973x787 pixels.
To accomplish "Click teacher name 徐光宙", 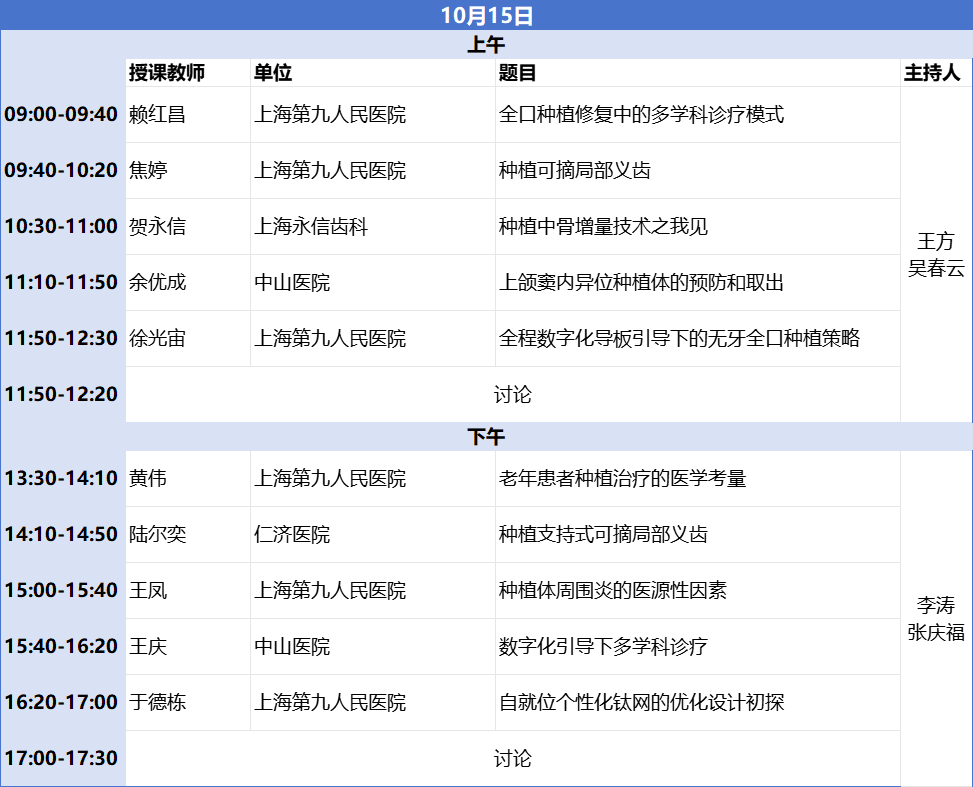I will coord(157,338).
